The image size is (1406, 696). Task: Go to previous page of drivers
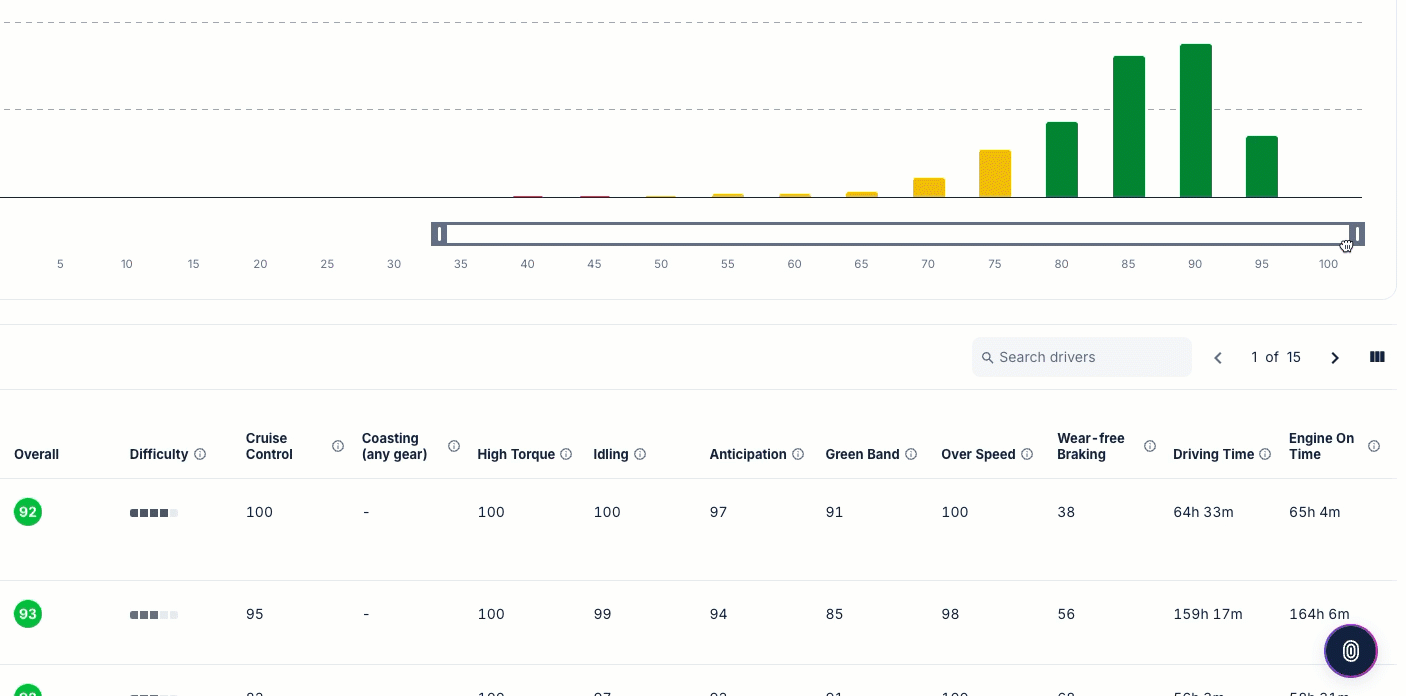click(x=1218, y=357)
